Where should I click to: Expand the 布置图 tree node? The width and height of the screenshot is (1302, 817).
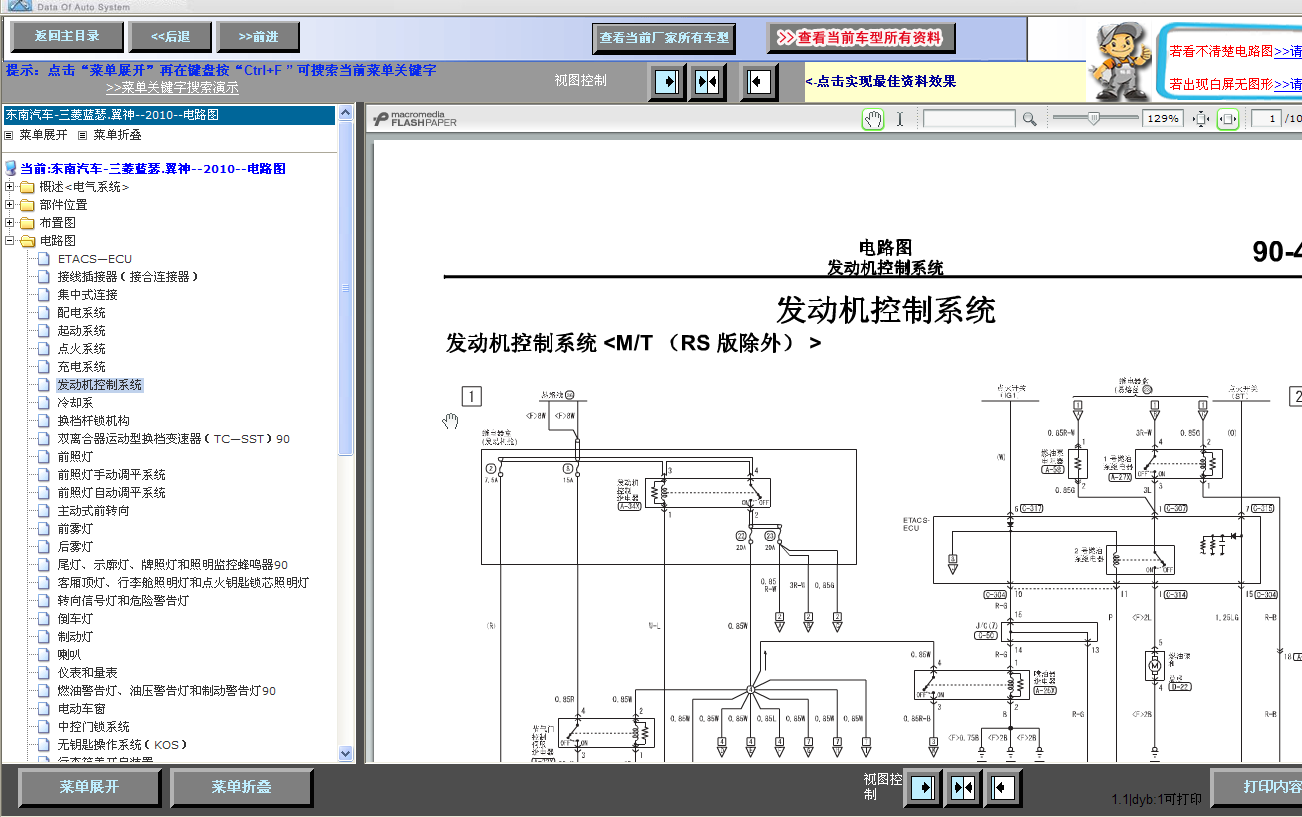[x=10, y=223]
